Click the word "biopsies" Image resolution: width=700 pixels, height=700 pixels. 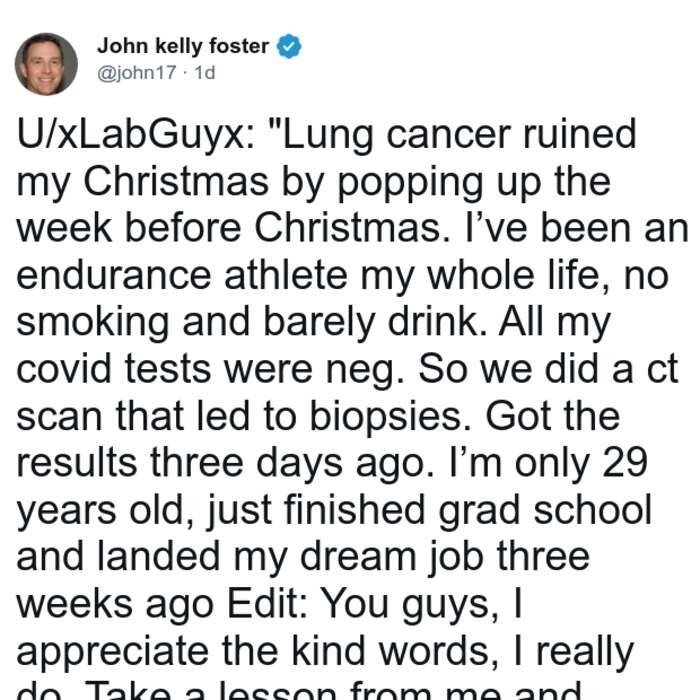[385, 417]
